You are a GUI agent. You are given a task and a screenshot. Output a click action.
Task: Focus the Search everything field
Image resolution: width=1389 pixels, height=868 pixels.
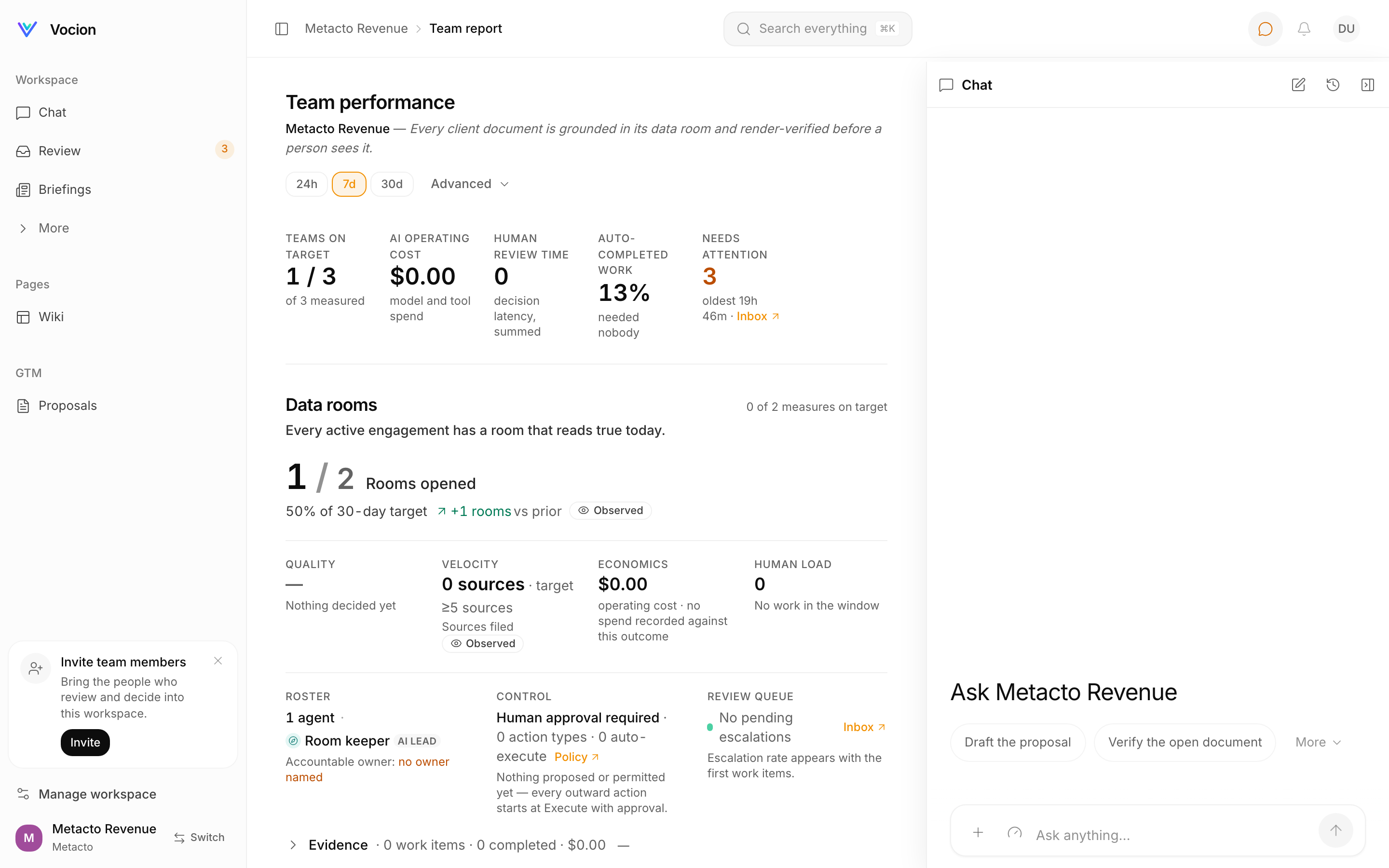(x=817, y=29)
